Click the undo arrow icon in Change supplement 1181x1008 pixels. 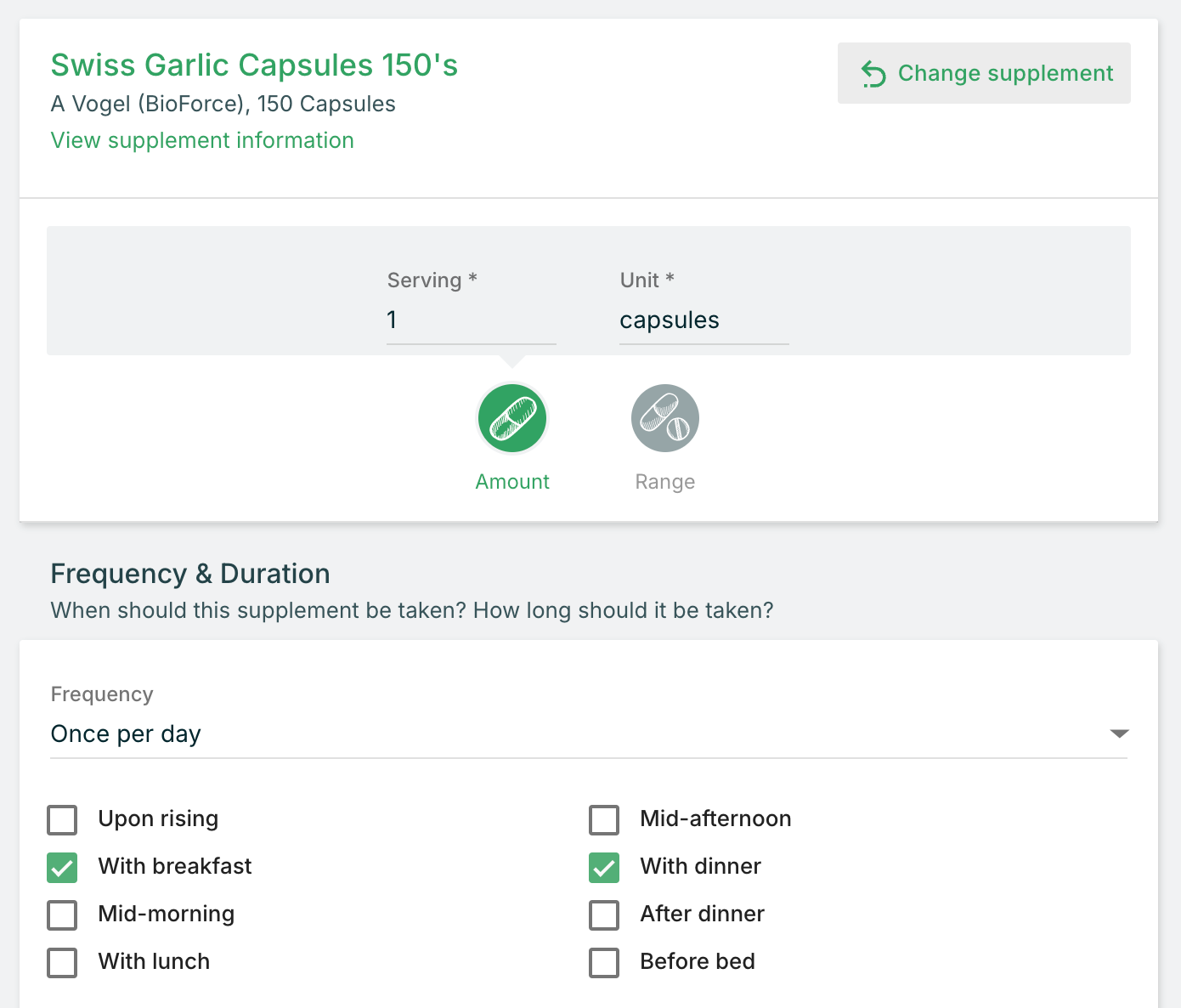[873, 74]
